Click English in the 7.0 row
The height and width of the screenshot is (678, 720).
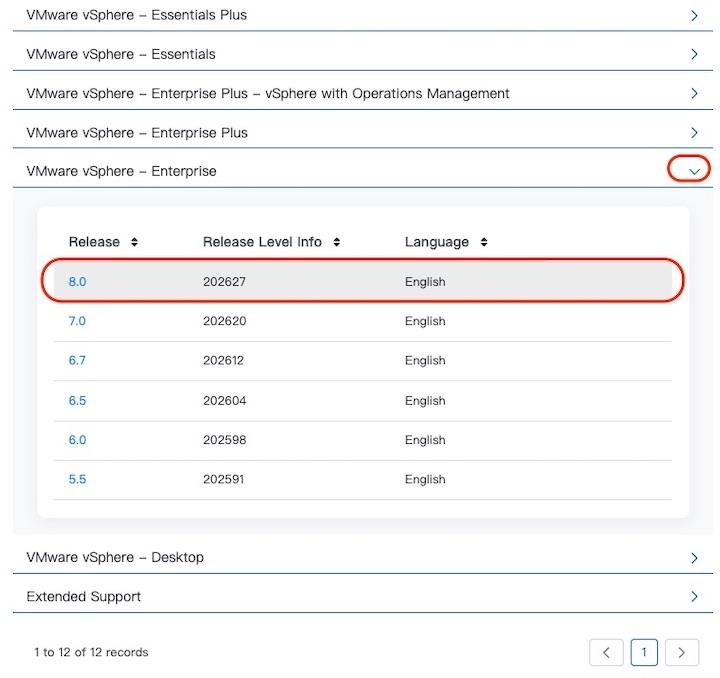tap(425, 321)
